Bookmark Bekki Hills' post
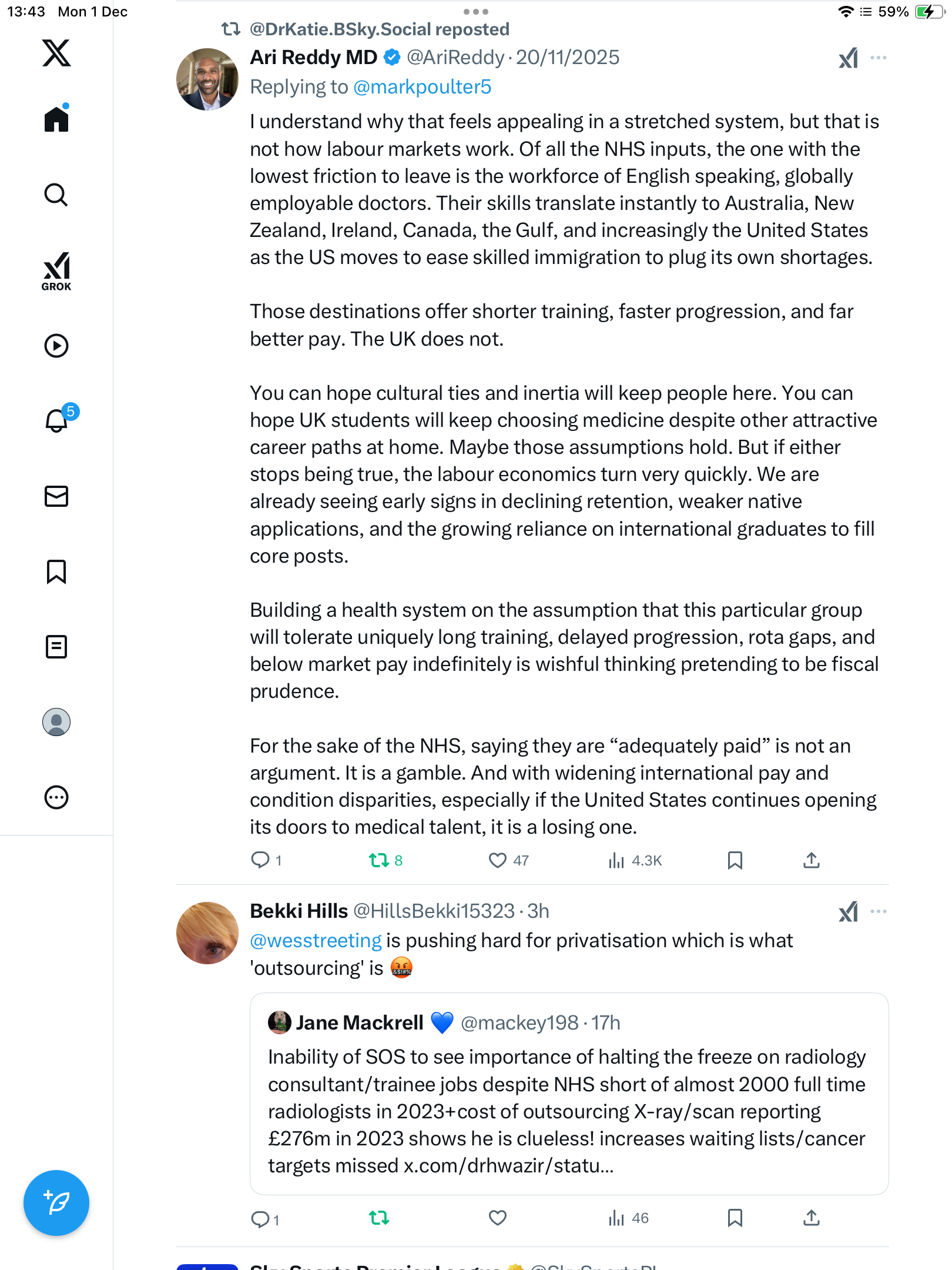The width and height of the screenshot is (952, 1270). point(735,1218)
